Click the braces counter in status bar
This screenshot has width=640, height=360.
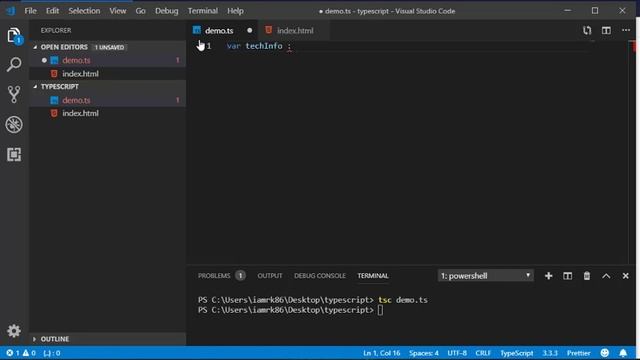(x=52, y=353)
